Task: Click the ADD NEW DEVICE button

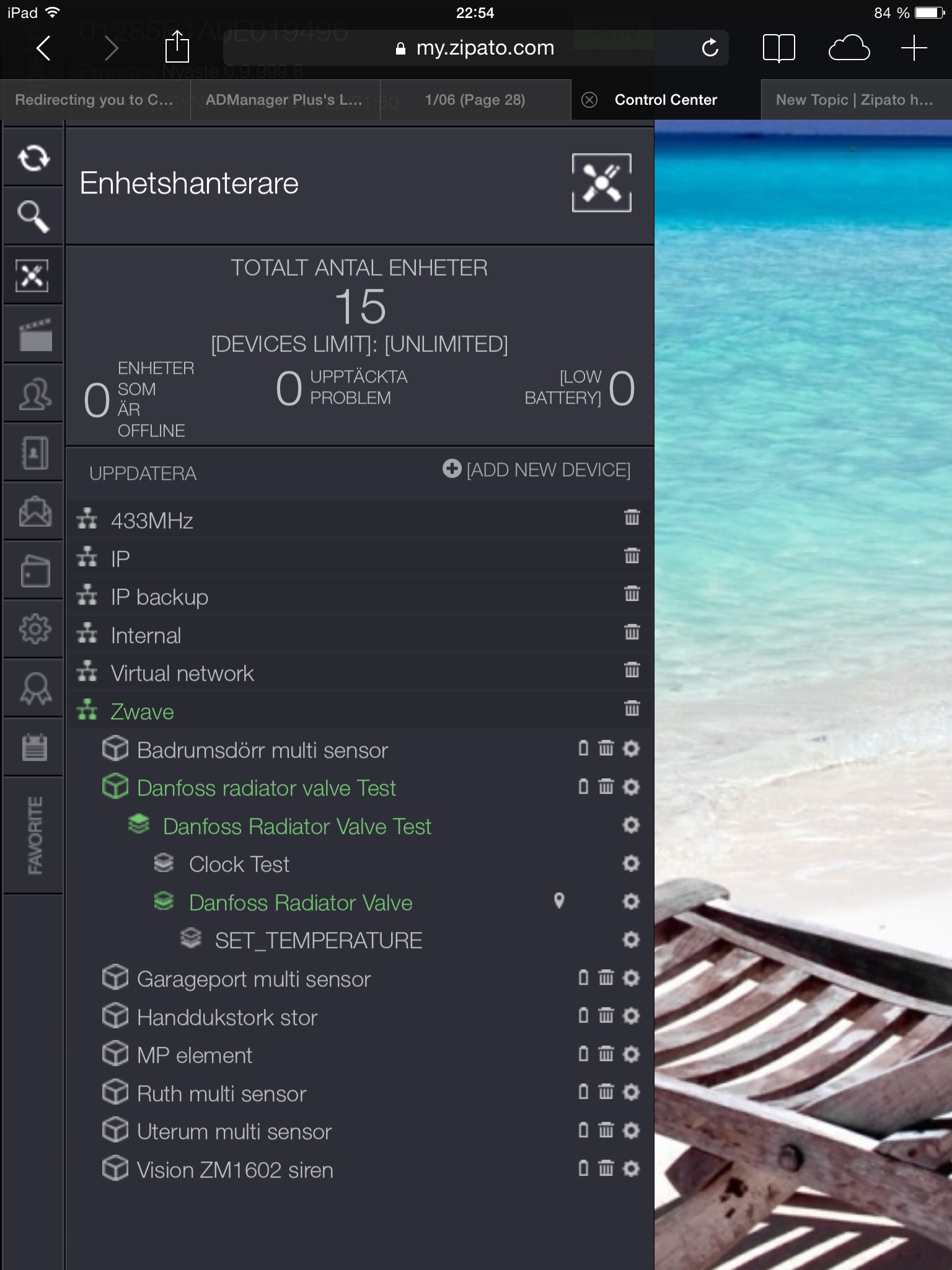Action: tap(537, 470)
